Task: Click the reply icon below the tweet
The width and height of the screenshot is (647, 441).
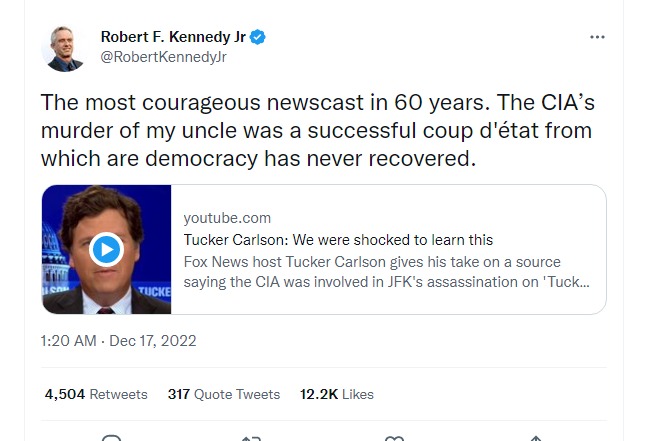Action: 112,437
